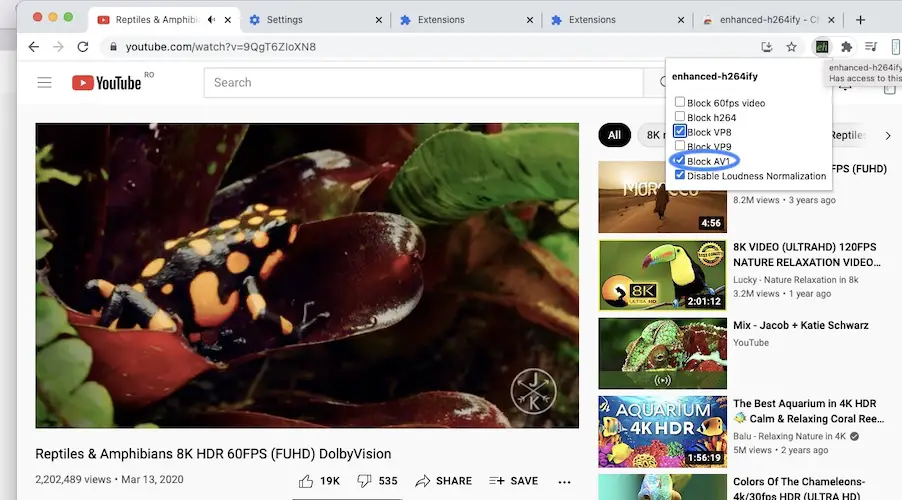Click SHARE button under video

coord(444,481)
